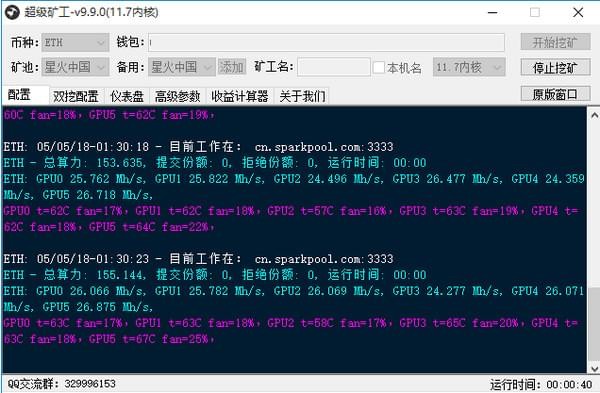Click the log line with time 01:30:18
Image resolution: width=600 pixels, height=393 pixels.
tap(198, 147)
